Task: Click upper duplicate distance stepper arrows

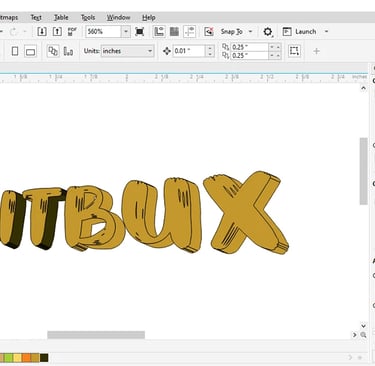Action: coord(275,47)
